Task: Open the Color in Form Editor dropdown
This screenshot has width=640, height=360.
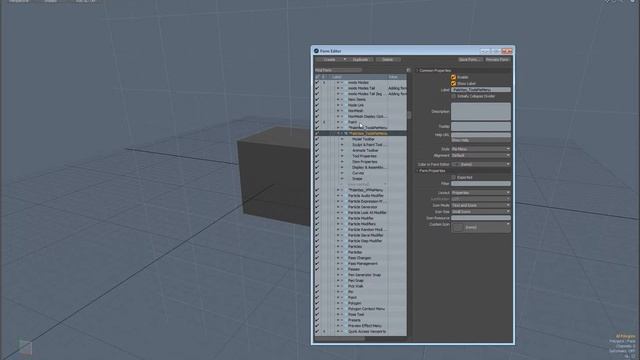Action: coord(481,164)
